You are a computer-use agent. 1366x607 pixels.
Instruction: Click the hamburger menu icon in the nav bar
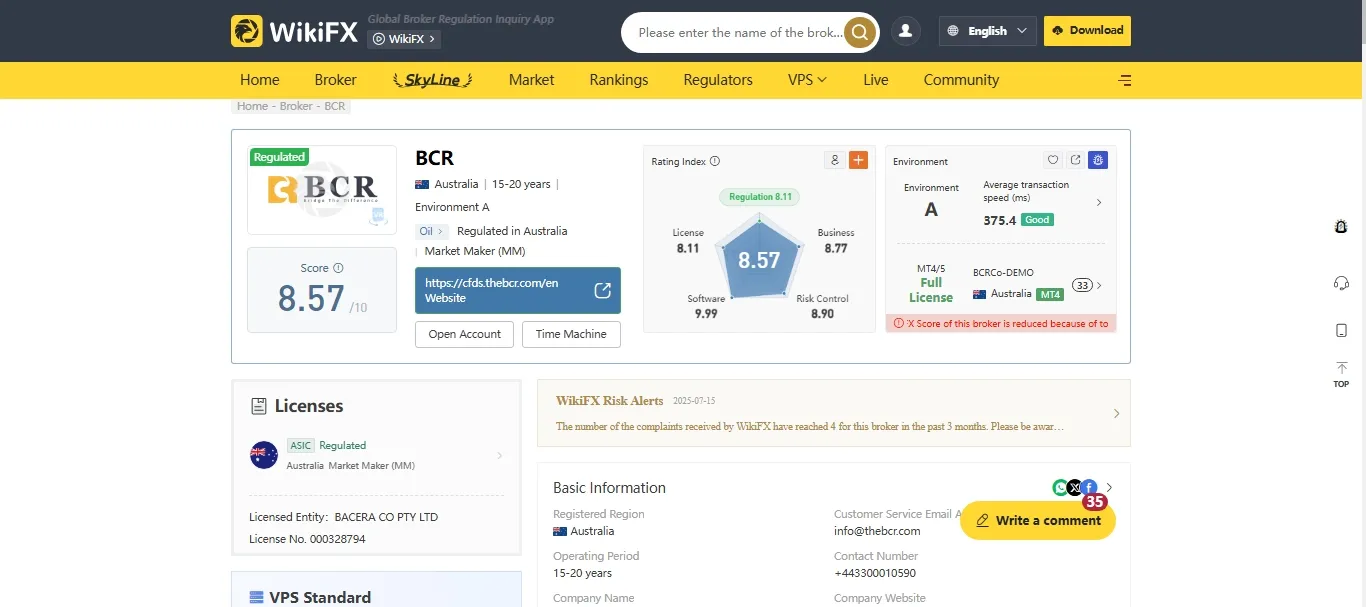(1125, 80)
